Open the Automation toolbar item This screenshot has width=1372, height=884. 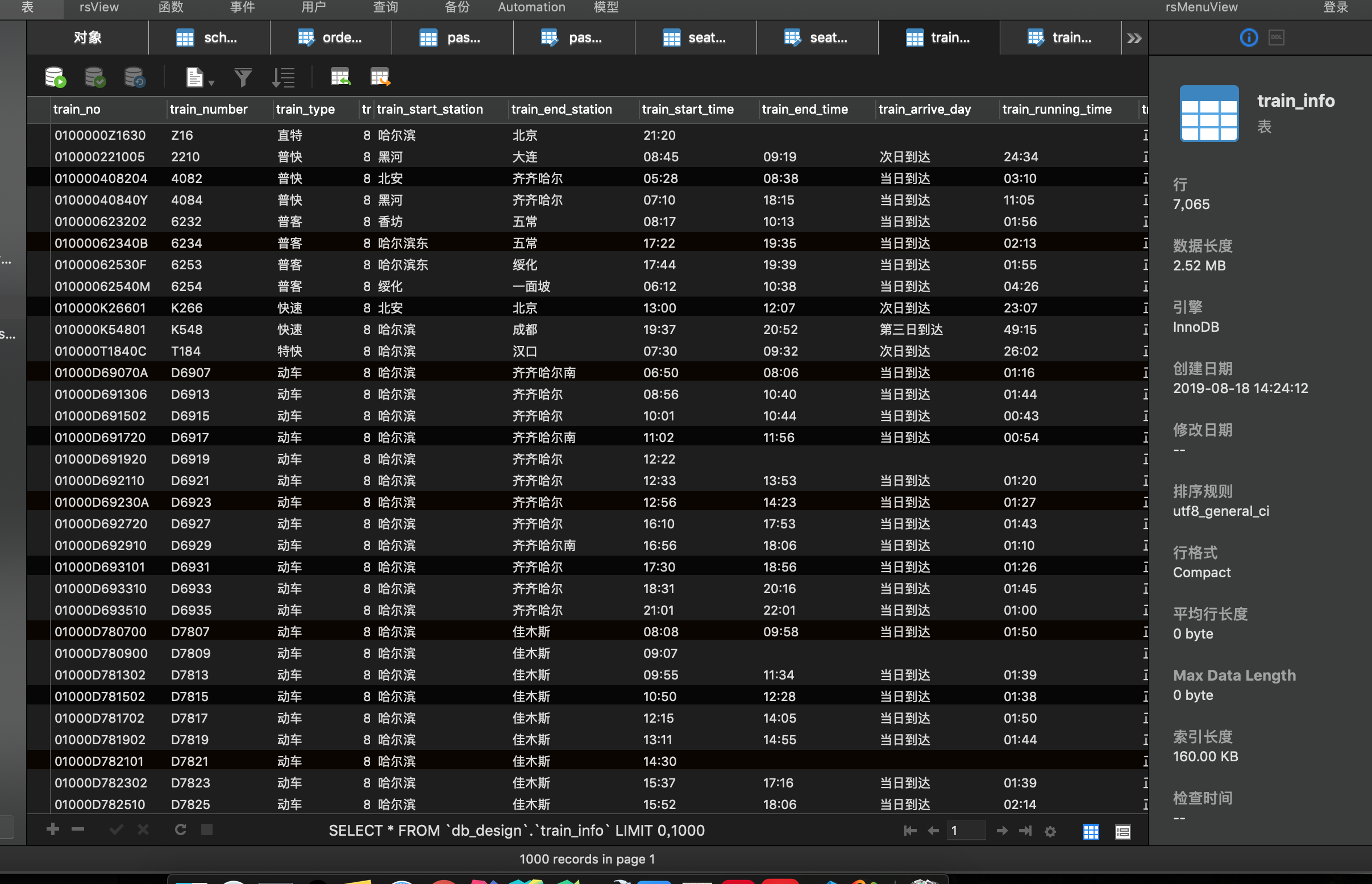pyautogui.click(x=531, y=7)
